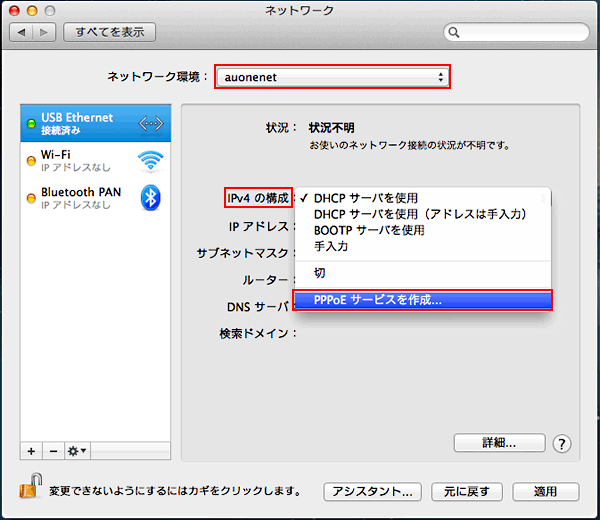Viewport: 600px width, 520px height.
Task: Click the 適用 apply button
Action: pos(546,491)
